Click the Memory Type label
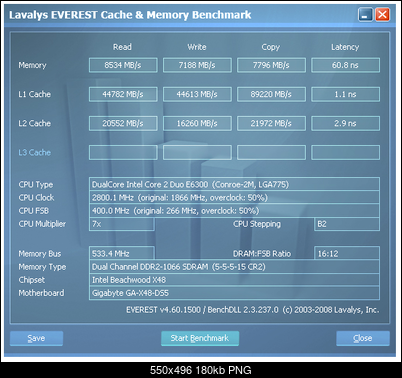This screenshot has height=378, width=402. (x=42, y=267)
